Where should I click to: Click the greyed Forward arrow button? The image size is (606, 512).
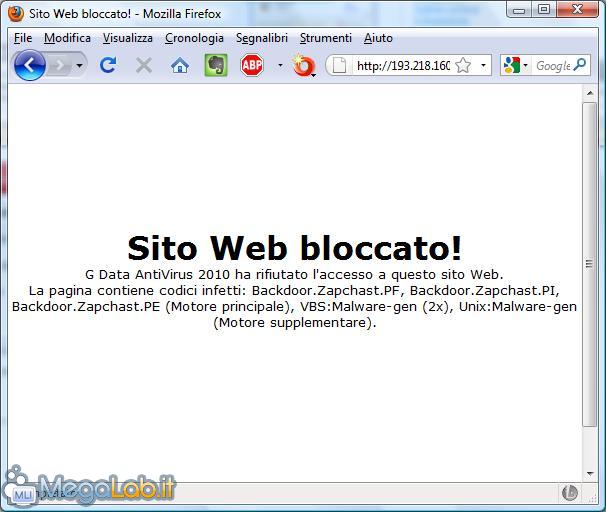coord(59,65)
